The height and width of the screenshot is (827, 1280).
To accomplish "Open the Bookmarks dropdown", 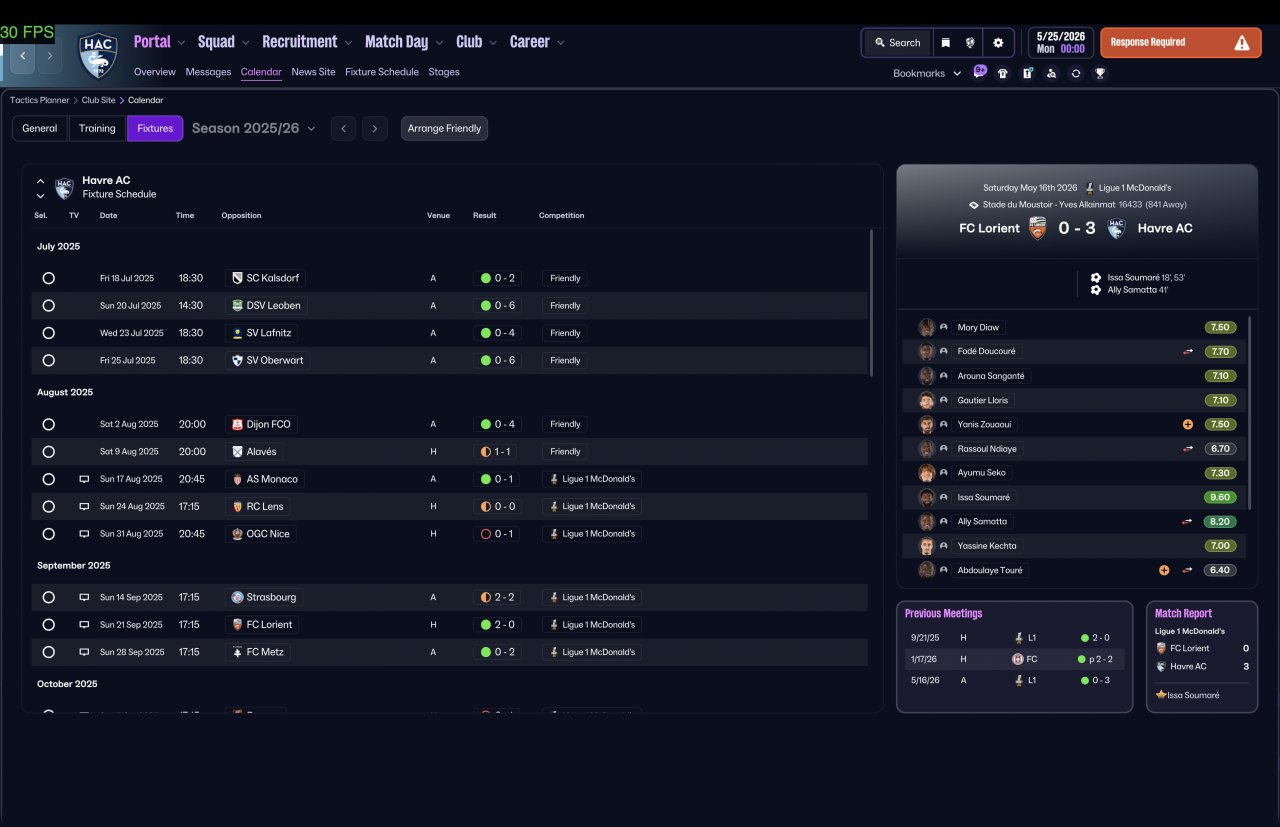I will click(x=927, y=73).
